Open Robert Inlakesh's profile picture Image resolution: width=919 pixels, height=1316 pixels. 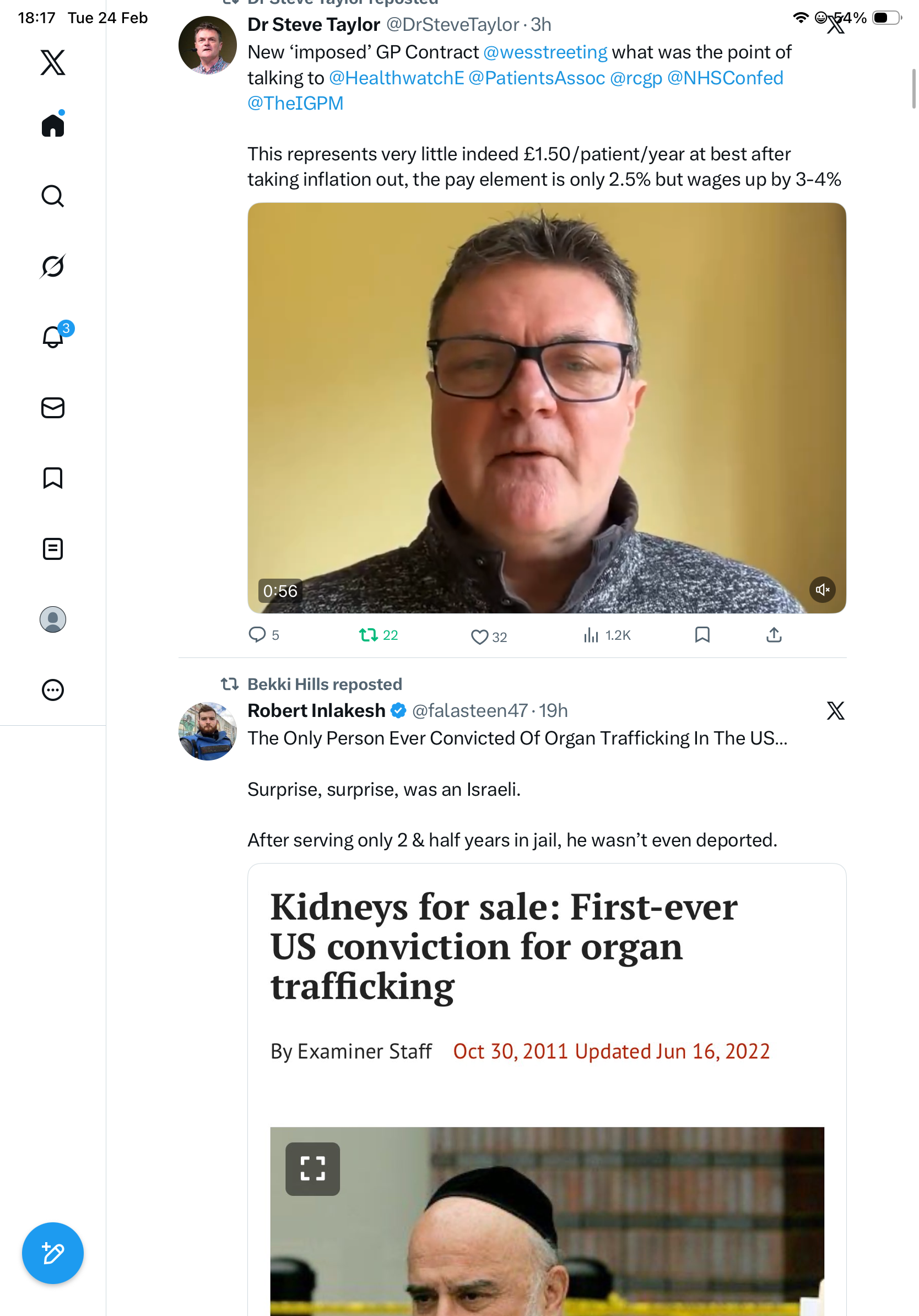[207, 731]
